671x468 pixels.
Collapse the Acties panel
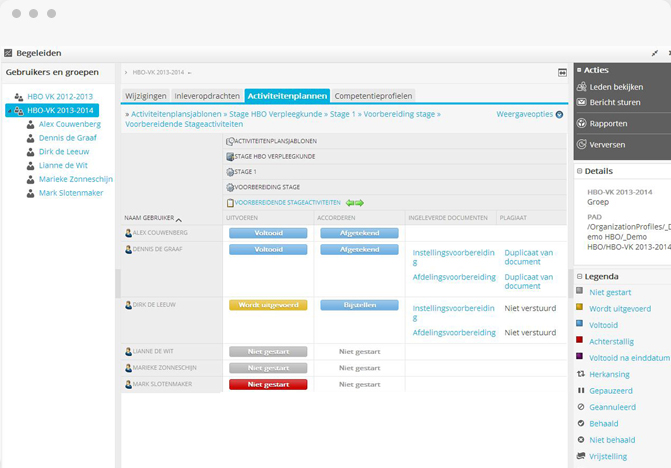(x=579, y=70)
